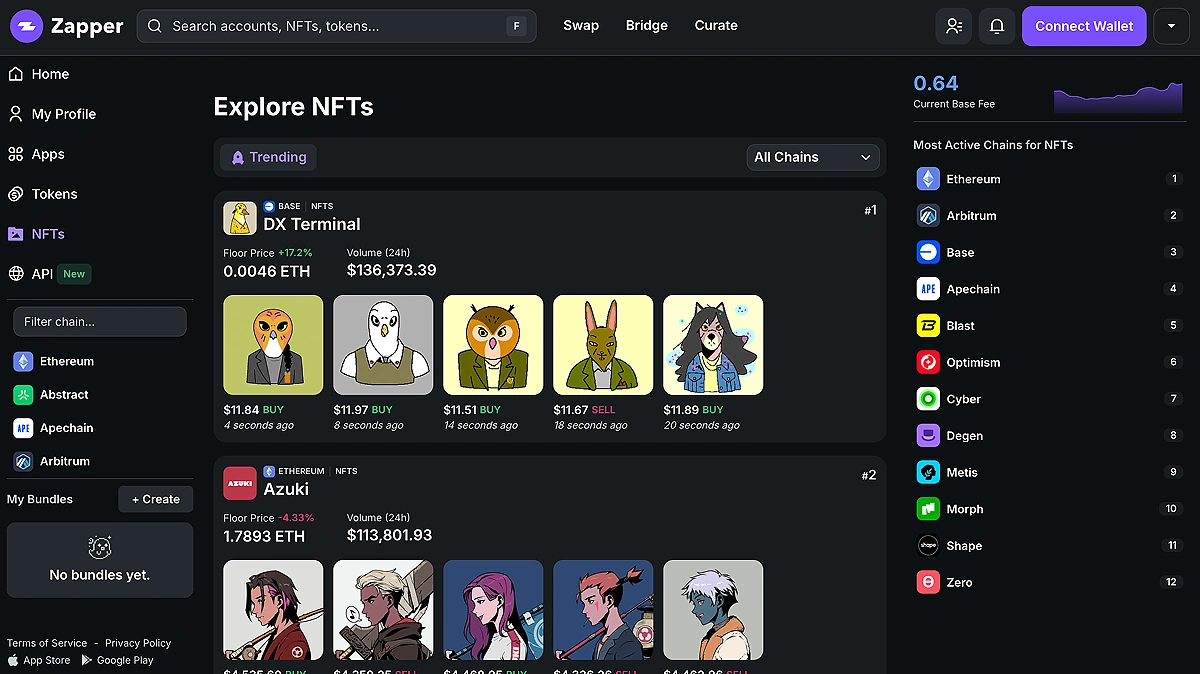Select Ethereum in Most Active Chains
Screen dimensions: 1200x674
click(973, 179)
